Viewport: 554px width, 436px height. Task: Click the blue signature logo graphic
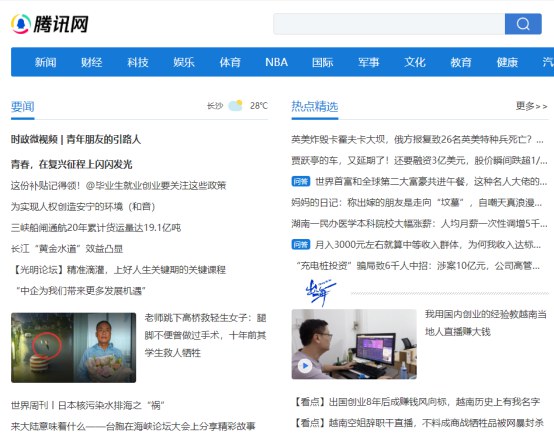320,293
